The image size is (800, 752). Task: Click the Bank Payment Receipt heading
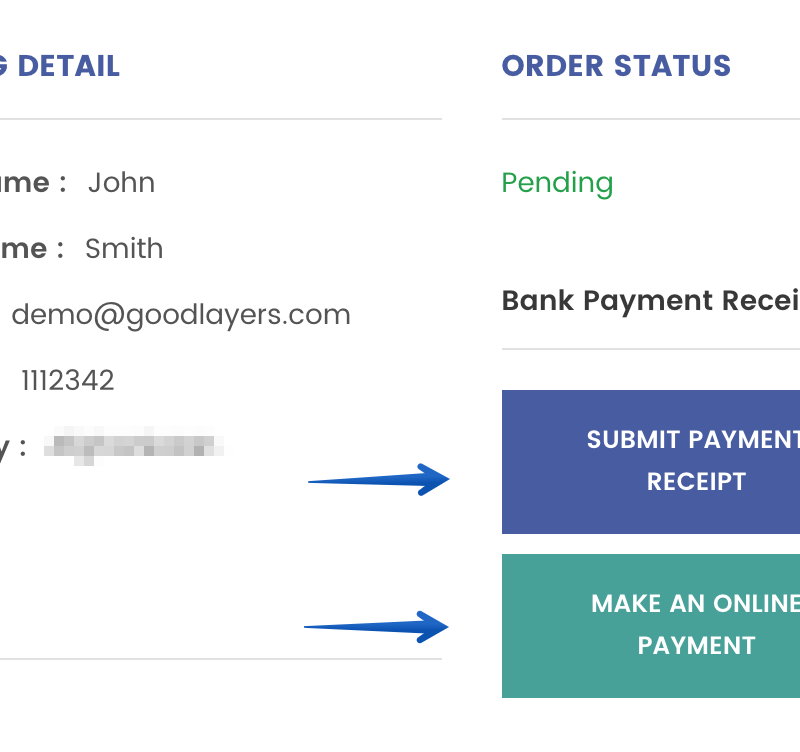tap(650, 300)
